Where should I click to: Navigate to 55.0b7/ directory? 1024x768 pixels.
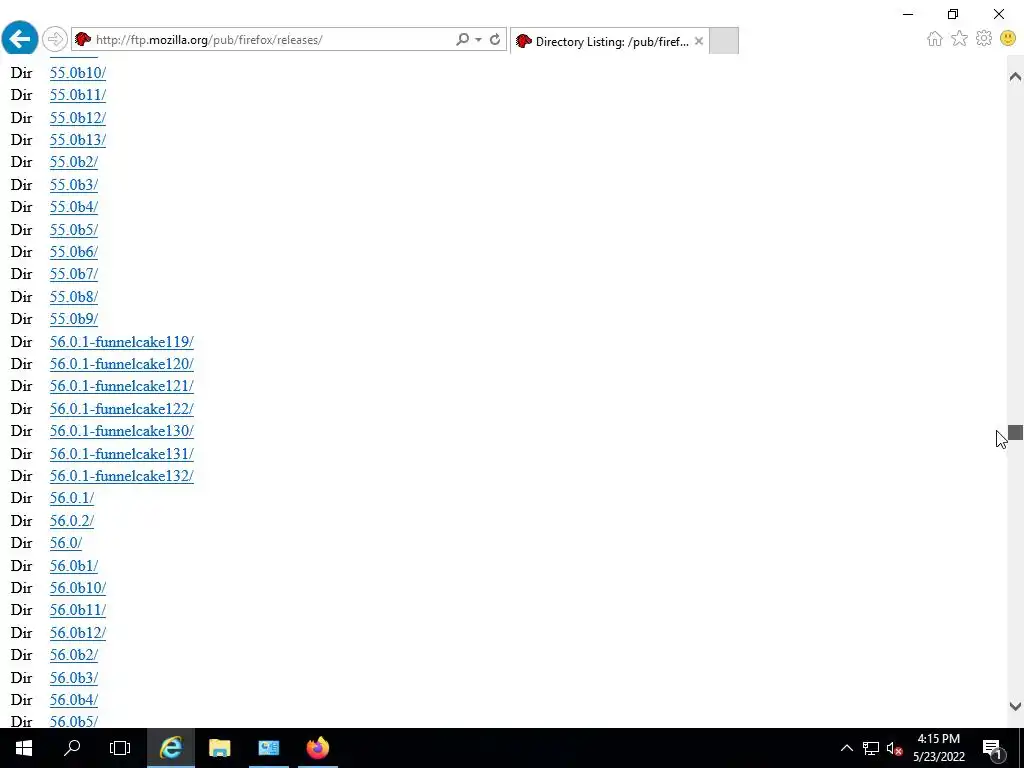(x=74, y=274)
